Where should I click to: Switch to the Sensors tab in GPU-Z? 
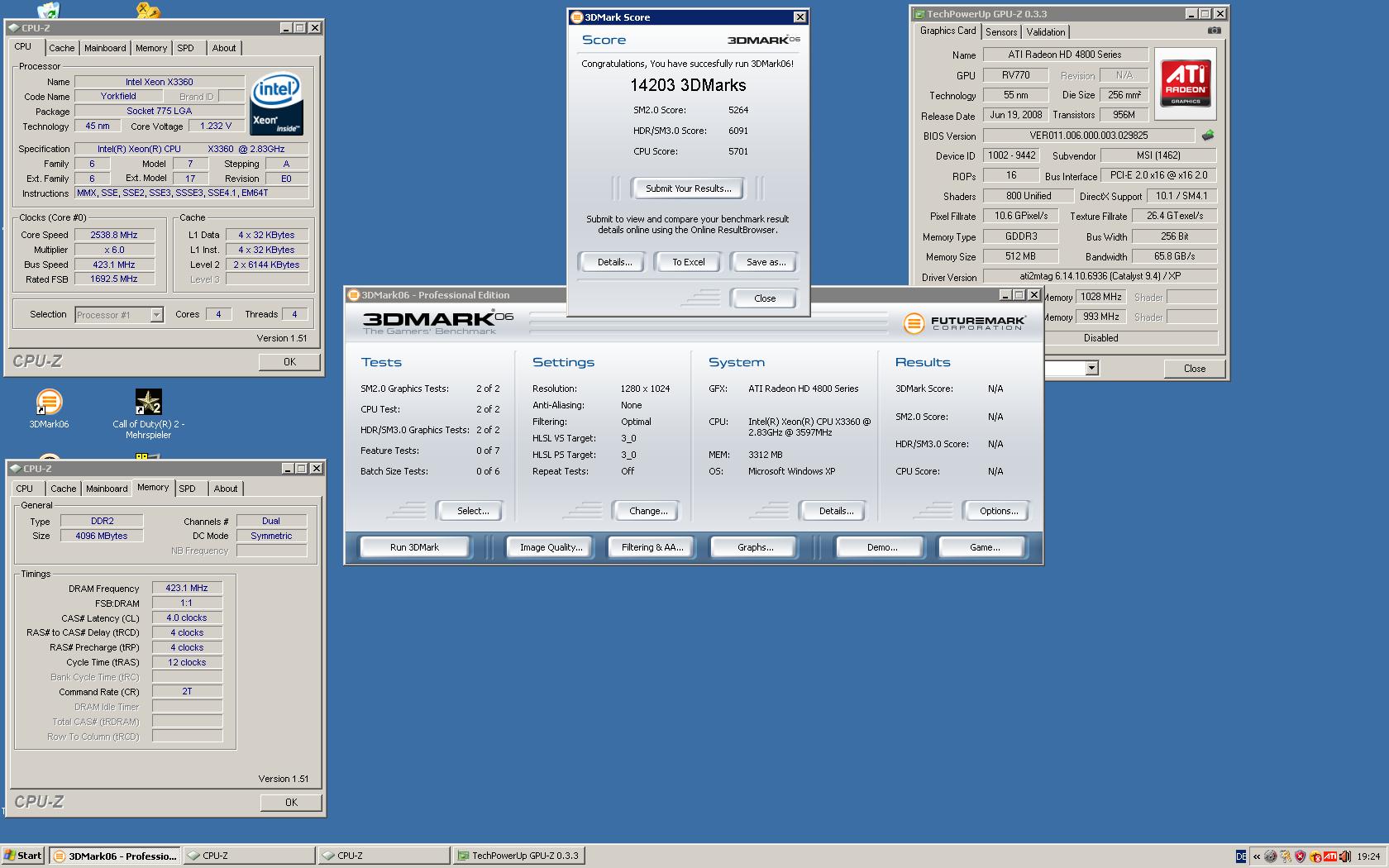1001,32
